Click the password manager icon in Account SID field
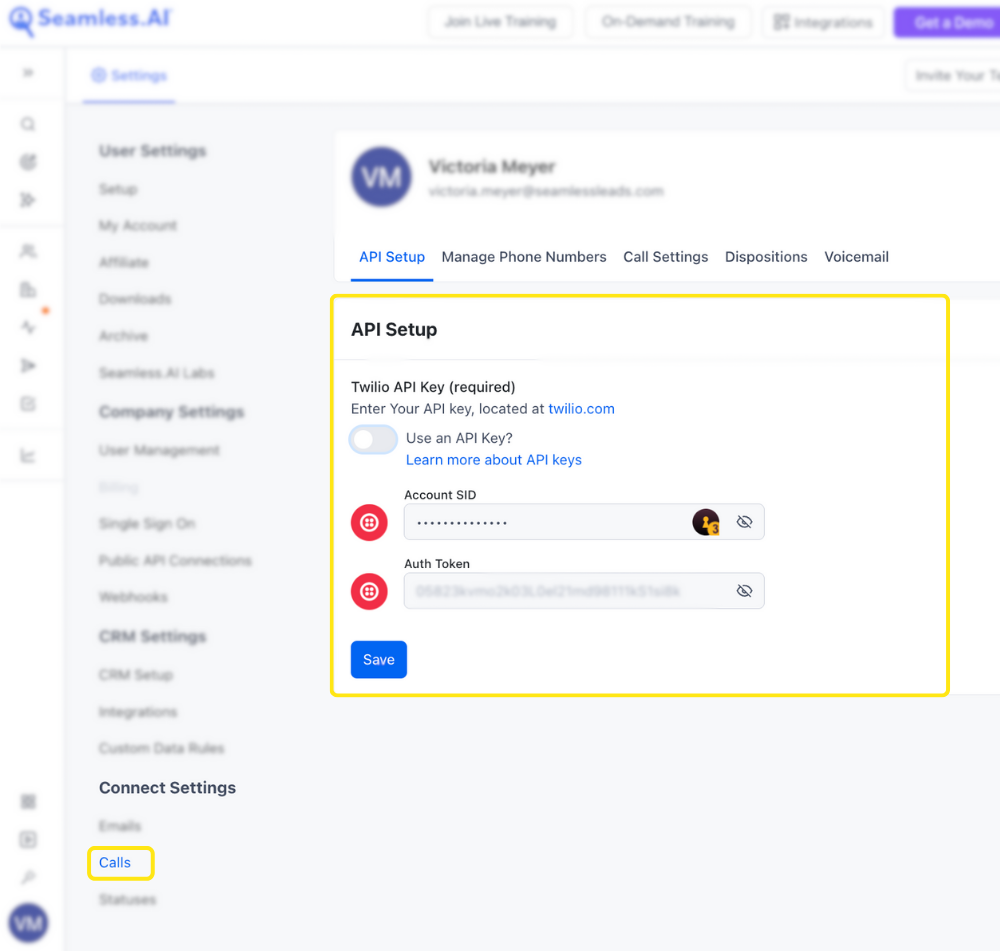Image resolution: width=1000 pixels, height=951 pixels. click(706, 522)
